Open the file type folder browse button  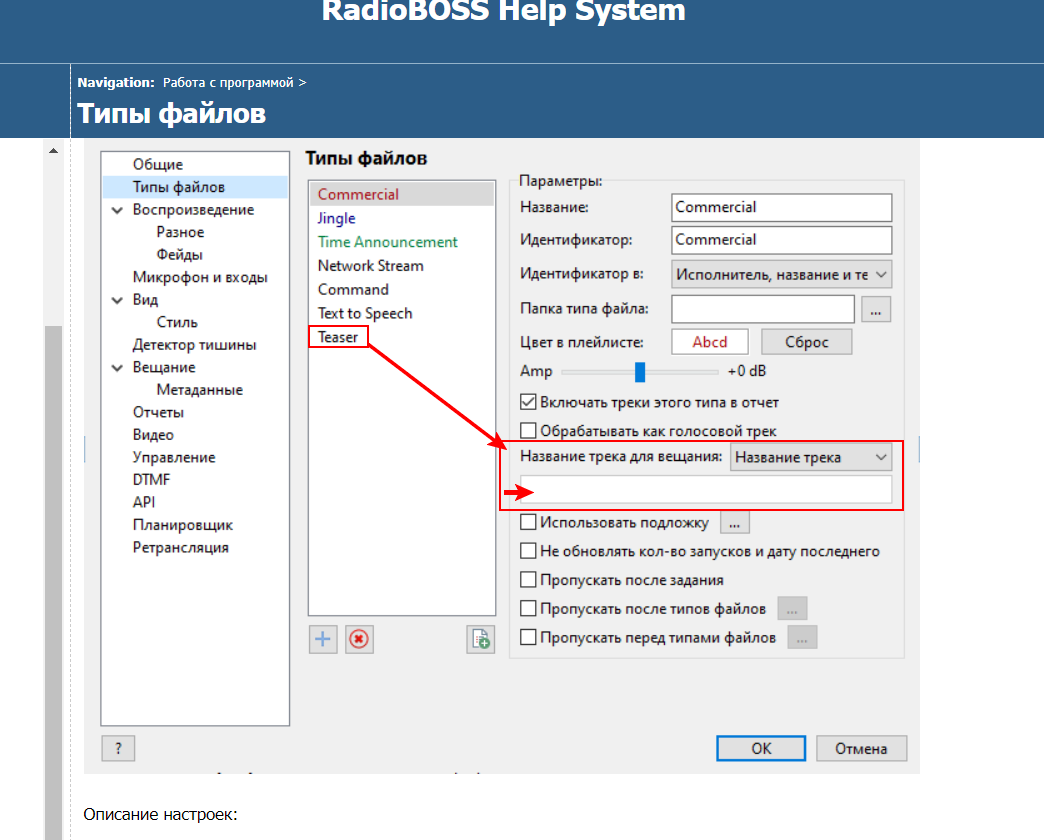(876, 310)
